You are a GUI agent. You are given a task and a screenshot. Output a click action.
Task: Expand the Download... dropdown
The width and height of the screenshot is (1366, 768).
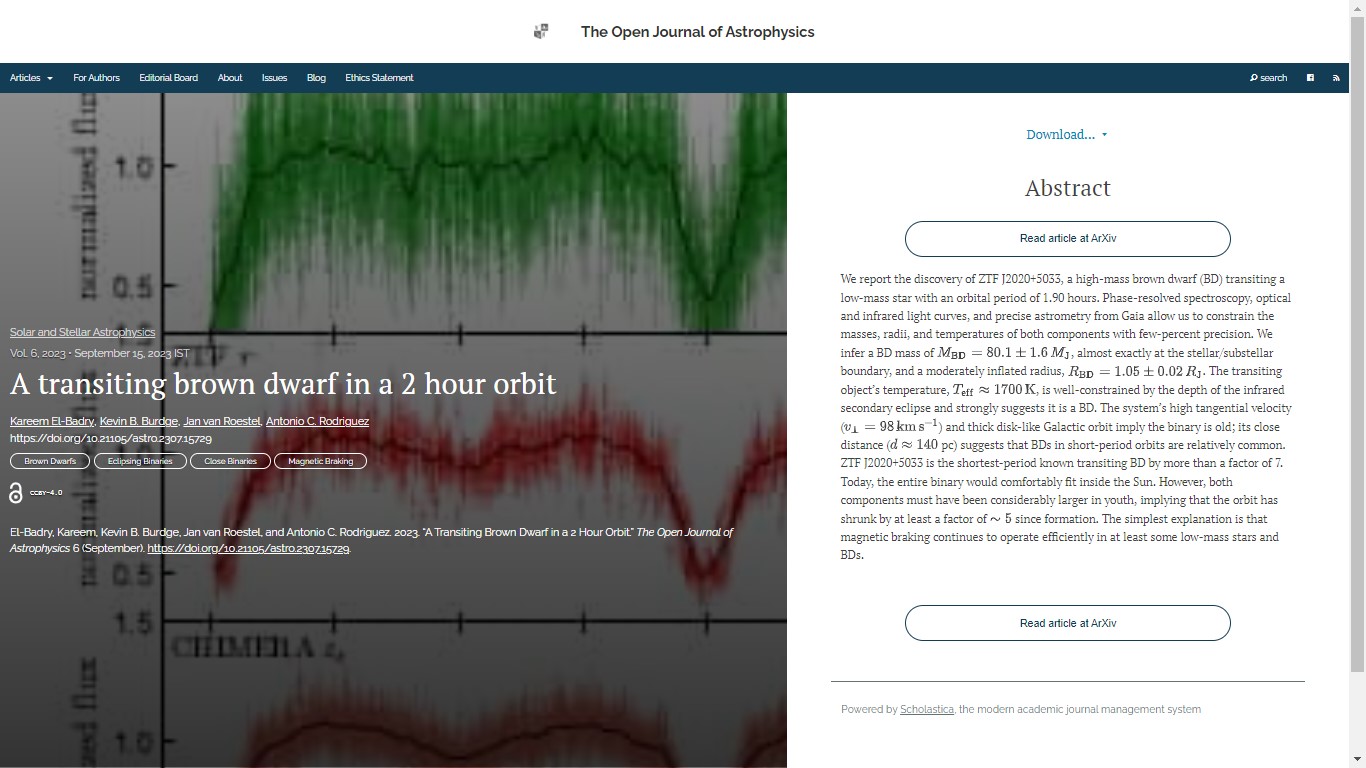tap(1066, 135)
